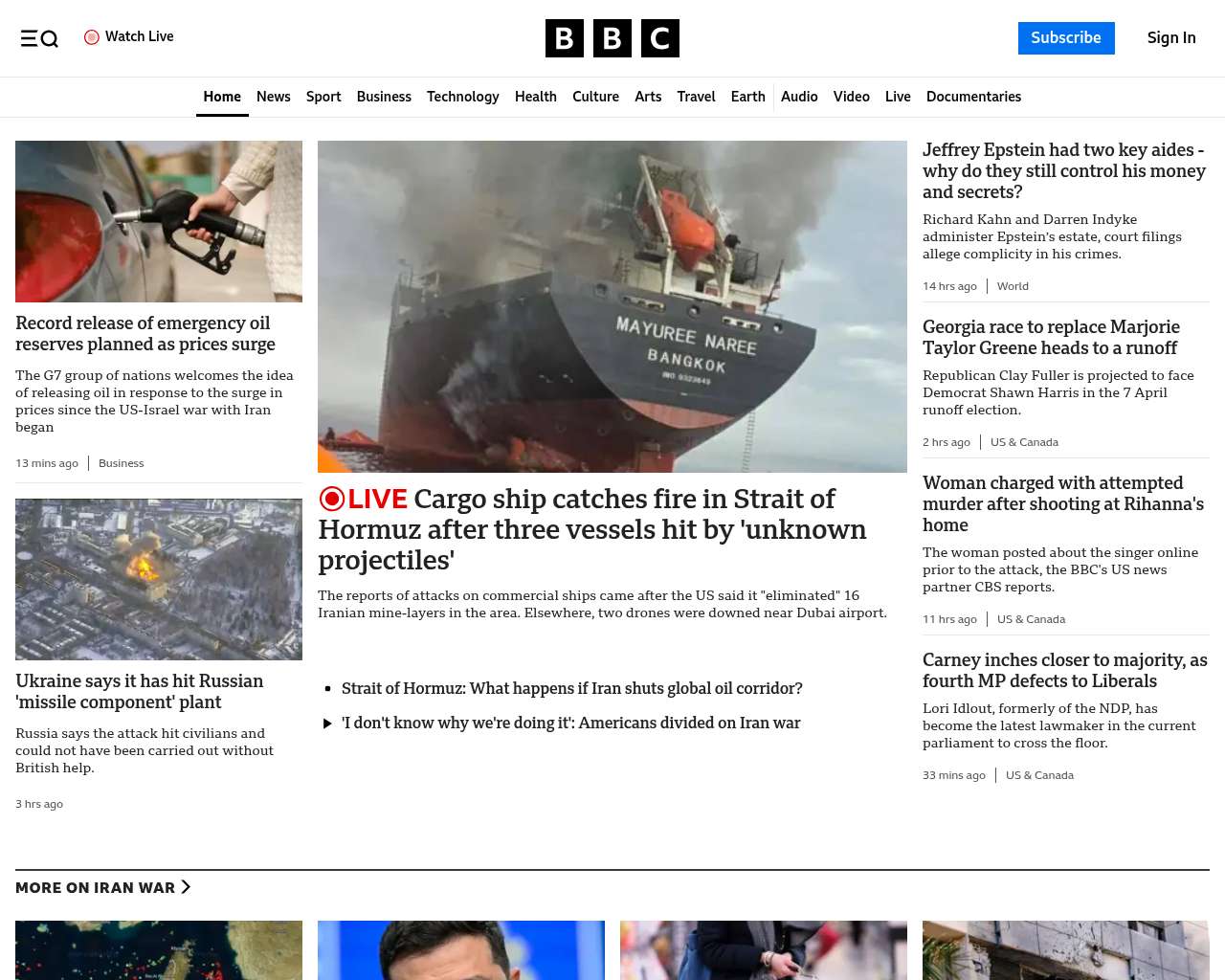Click the Subscribe button

(1066, 38)
